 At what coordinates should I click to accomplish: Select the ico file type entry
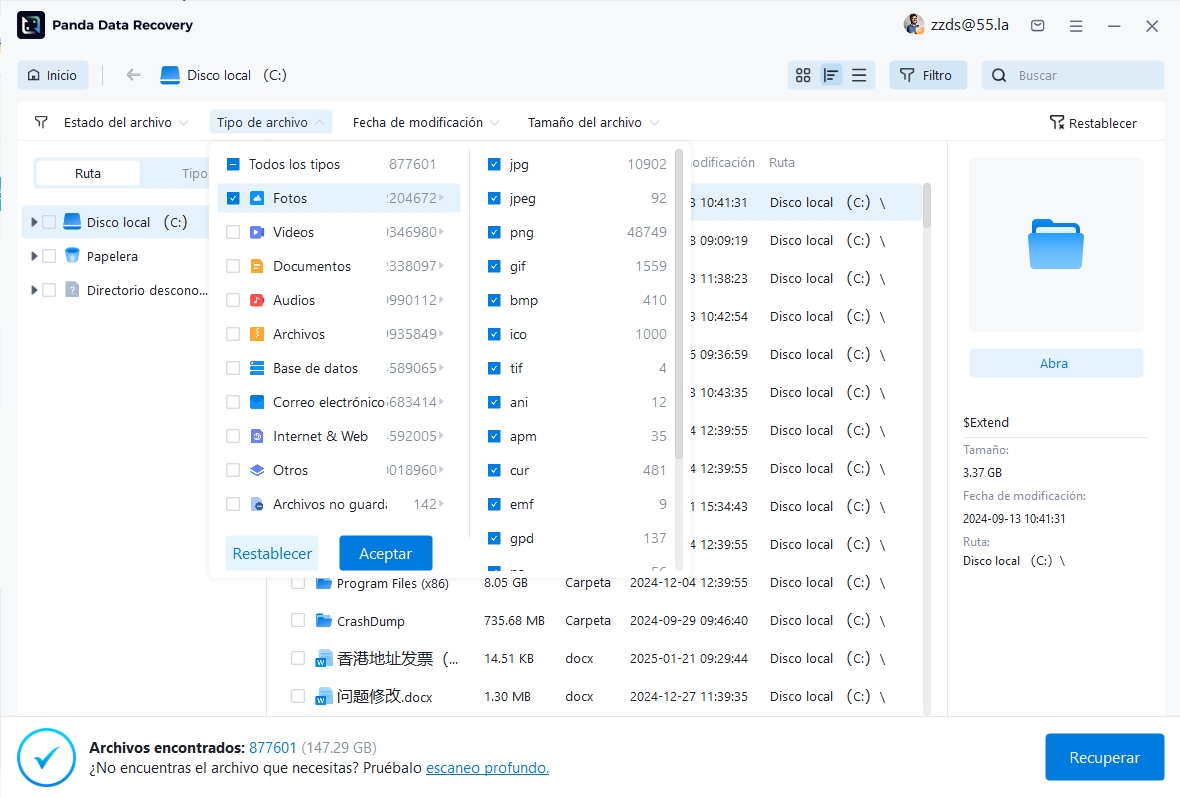577,334
